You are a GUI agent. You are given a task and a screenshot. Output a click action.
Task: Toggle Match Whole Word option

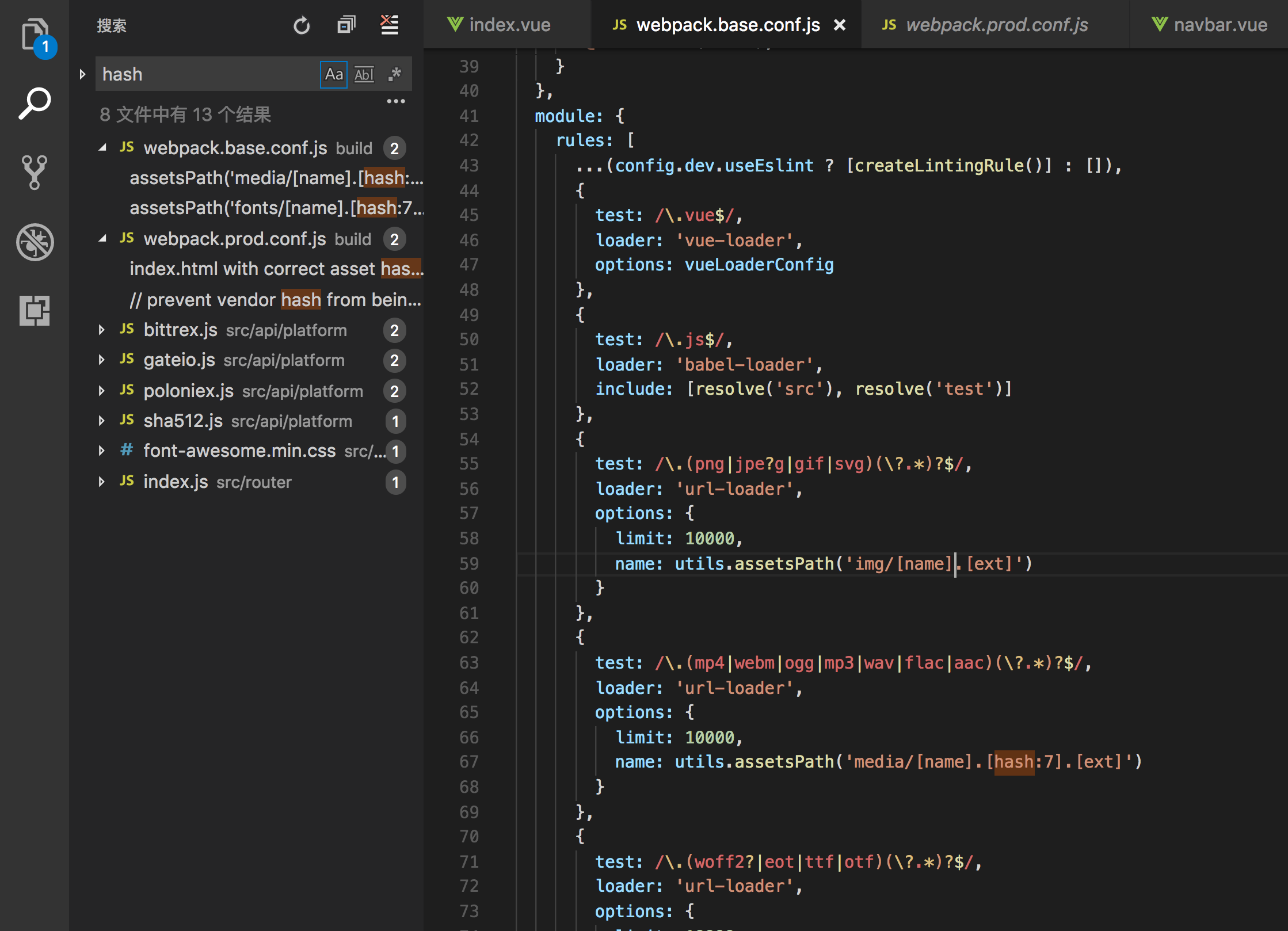pos(364,74)
